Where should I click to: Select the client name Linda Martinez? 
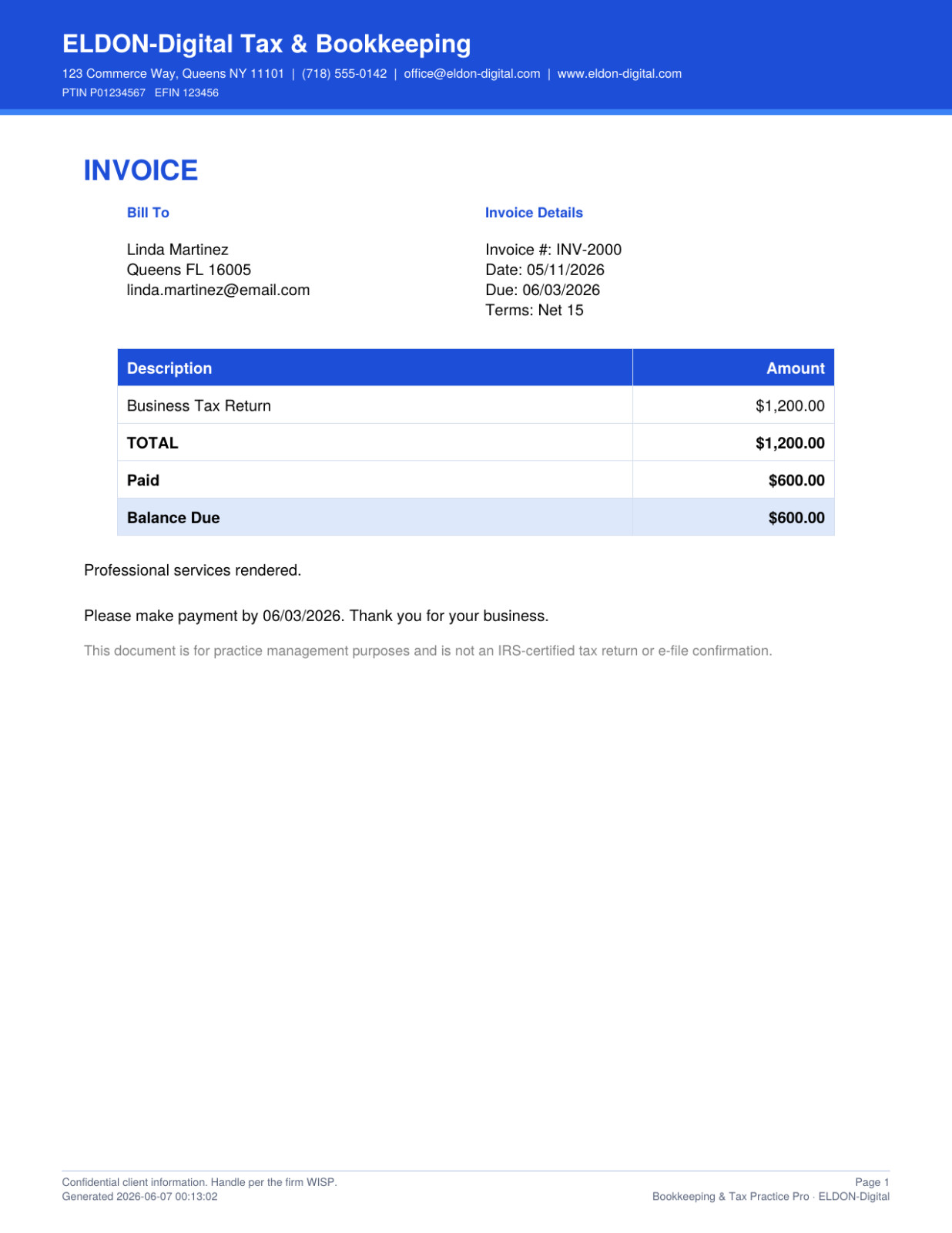point(178,250)
